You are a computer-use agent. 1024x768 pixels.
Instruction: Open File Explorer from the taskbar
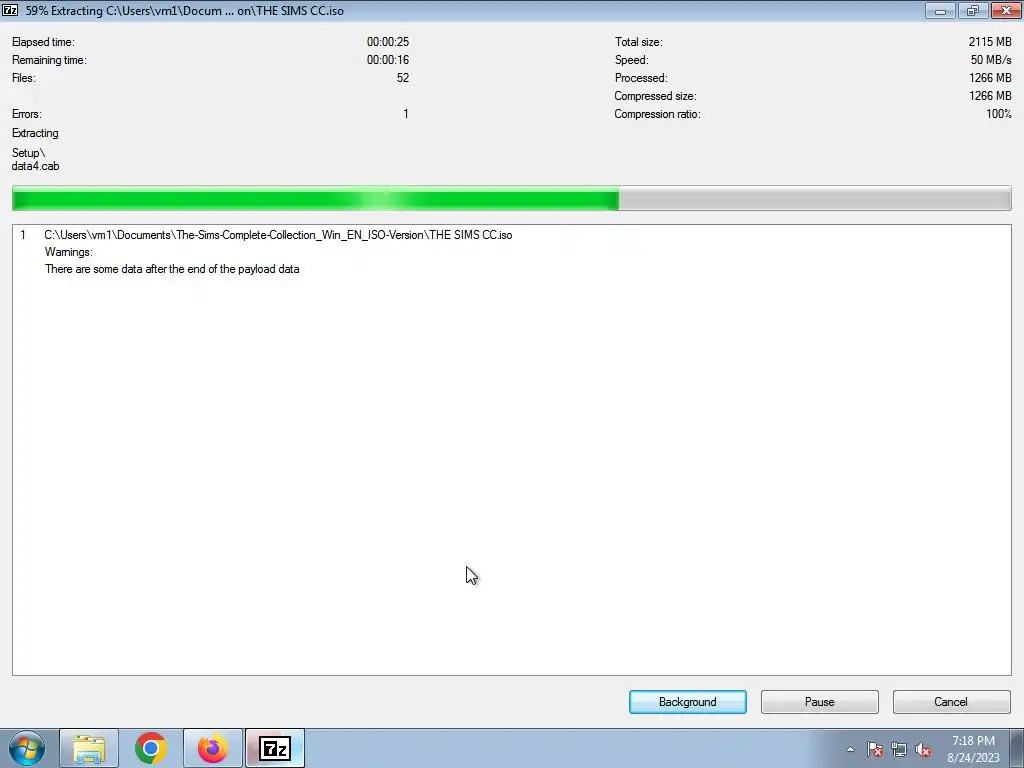coord(89,748)
